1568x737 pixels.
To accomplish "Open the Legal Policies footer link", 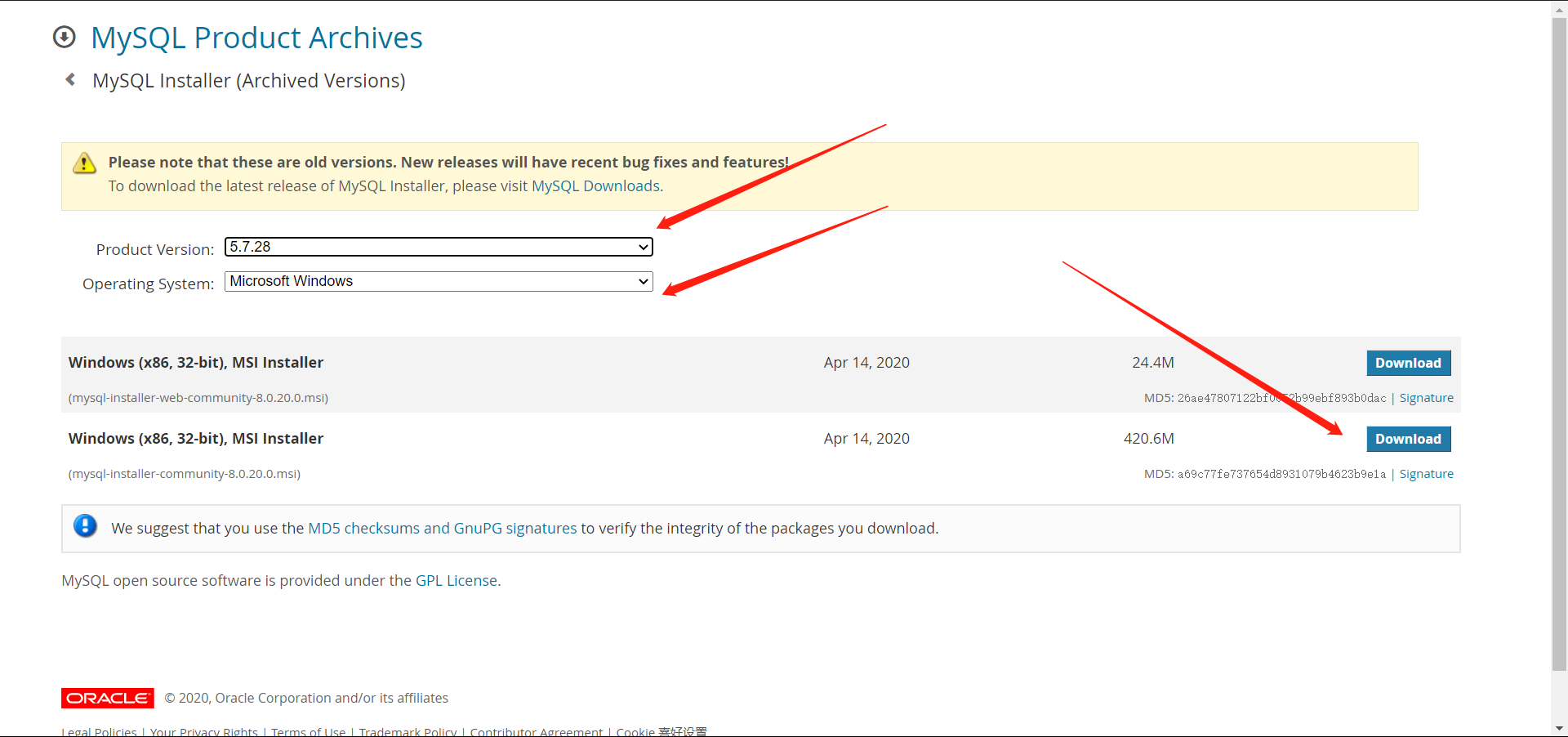I will [99, 731].
